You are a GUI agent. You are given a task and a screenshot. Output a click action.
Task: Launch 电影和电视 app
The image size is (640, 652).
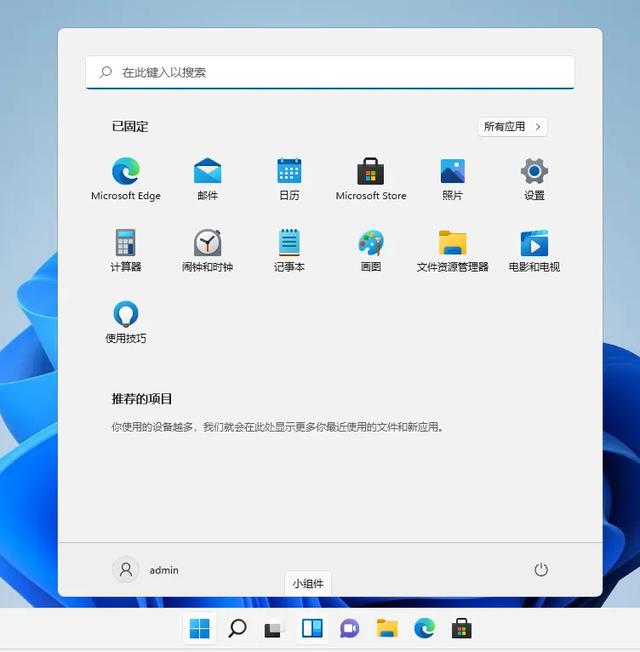pos(534,250)
